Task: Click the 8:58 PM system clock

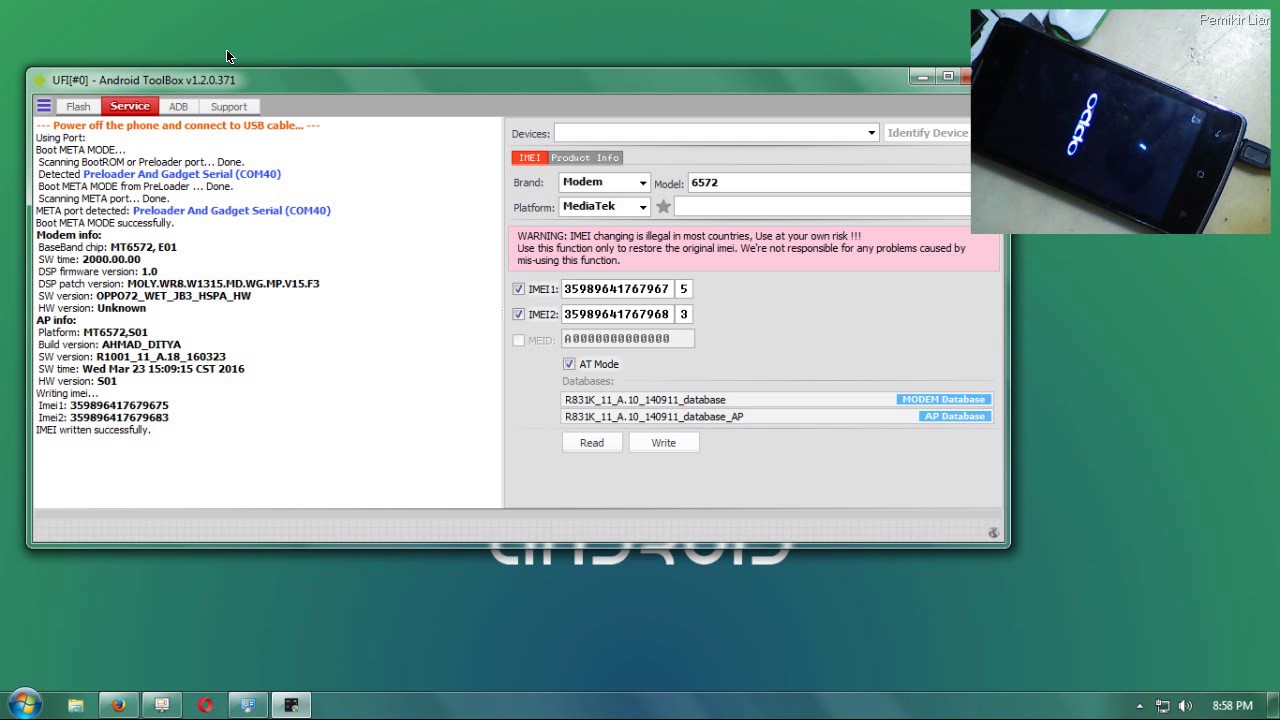Action: coord(1232,706)
